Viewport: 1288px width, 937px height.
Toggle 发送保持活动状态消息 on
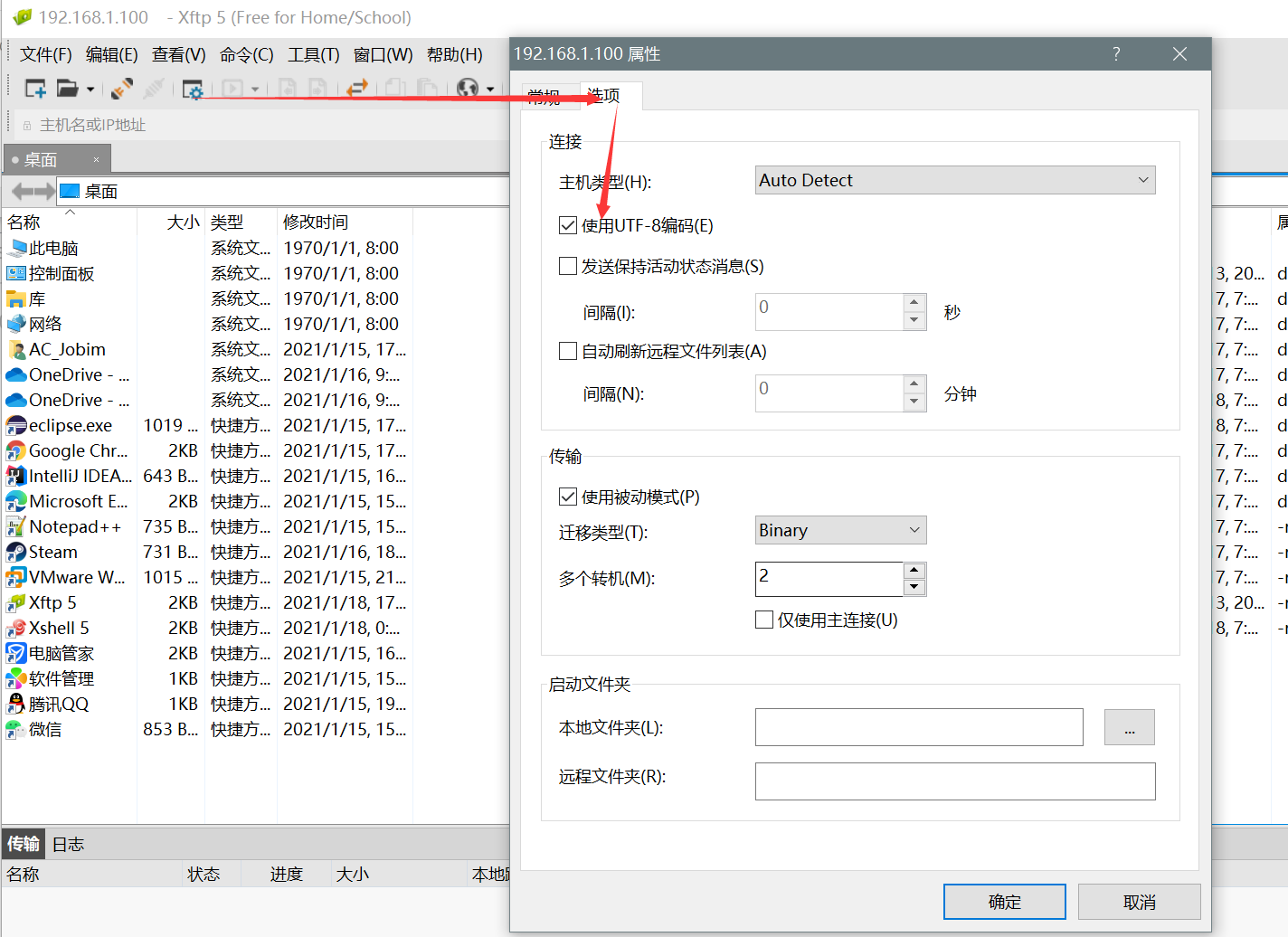click(x=568, y=266)
